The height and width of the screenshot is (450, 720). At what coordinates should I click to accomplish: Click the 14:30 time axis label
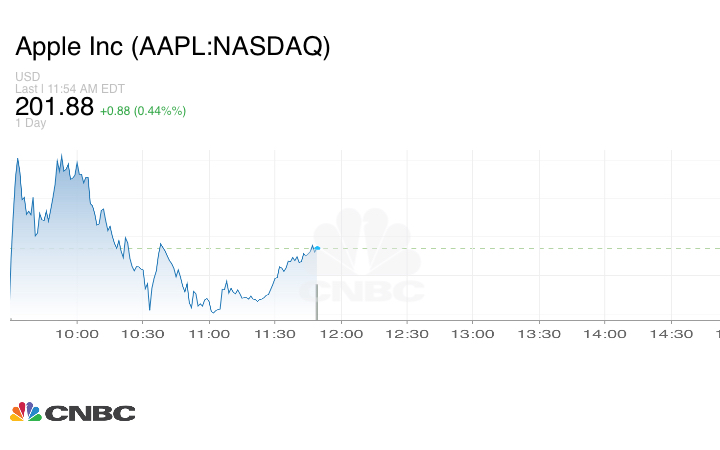coord(671,334)
